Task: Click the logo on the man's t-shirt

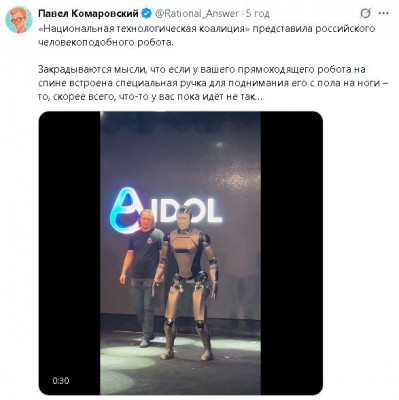Action: 150,241
